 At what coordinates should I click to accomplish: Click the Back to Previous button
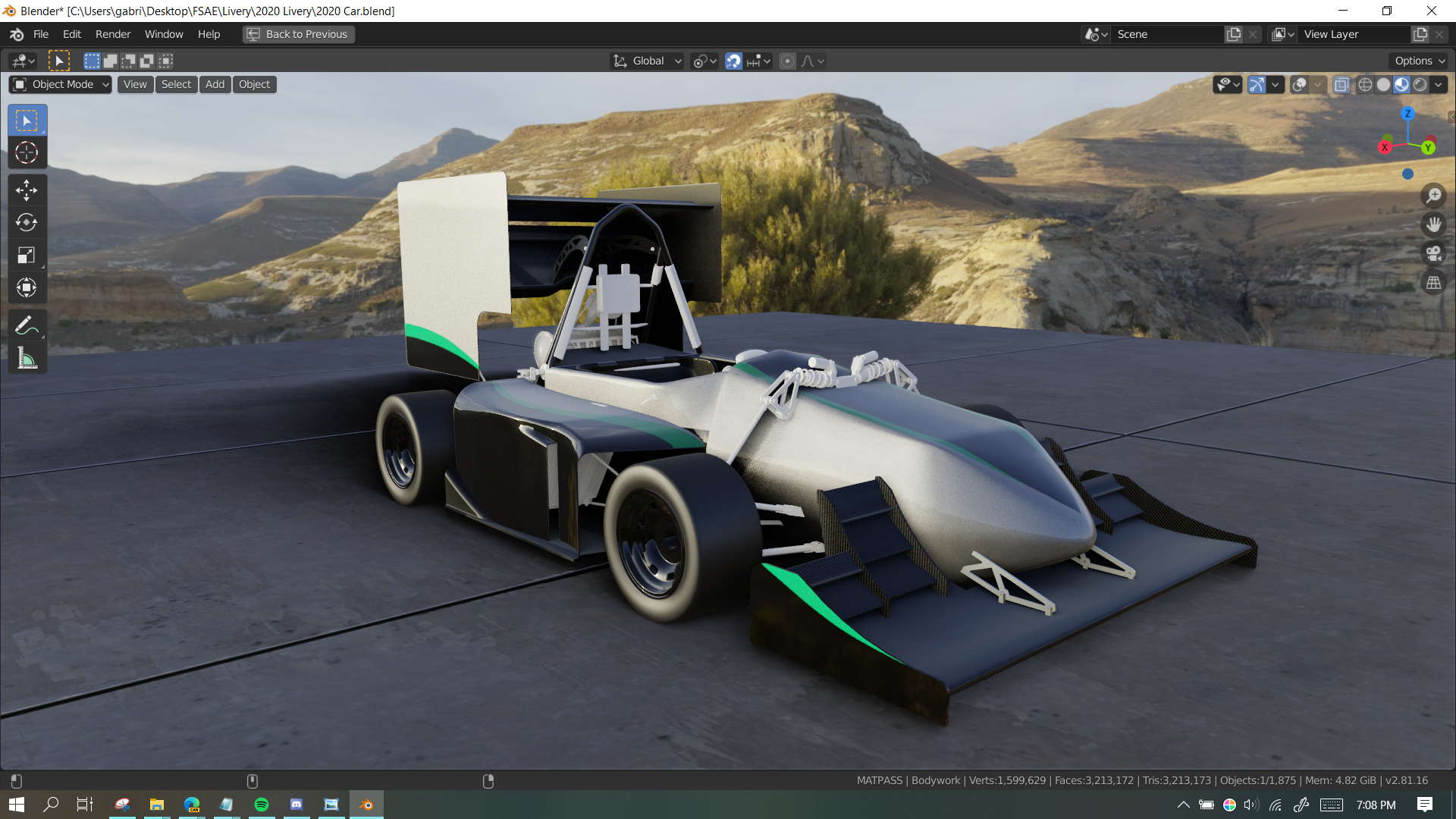[x=299, y=34]
